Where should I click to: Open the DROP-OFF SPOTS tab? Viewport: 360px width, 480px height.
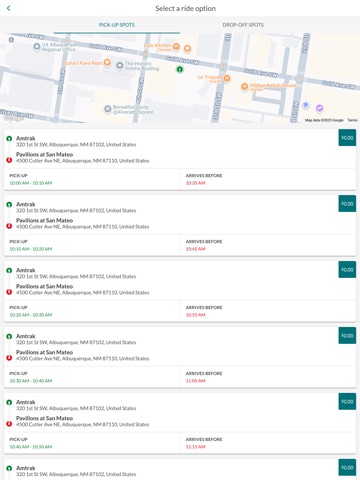pyautogui.click(x=243, y=25)
